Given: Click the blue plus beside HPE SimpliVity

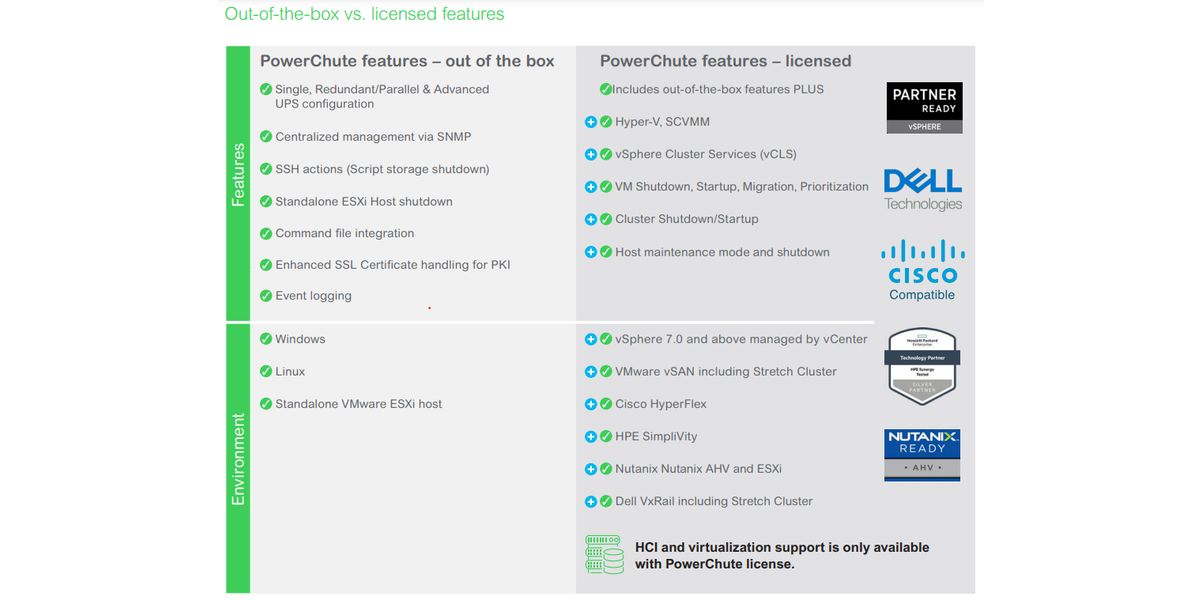Looking at the screenshot, I should tap(591, 437).
